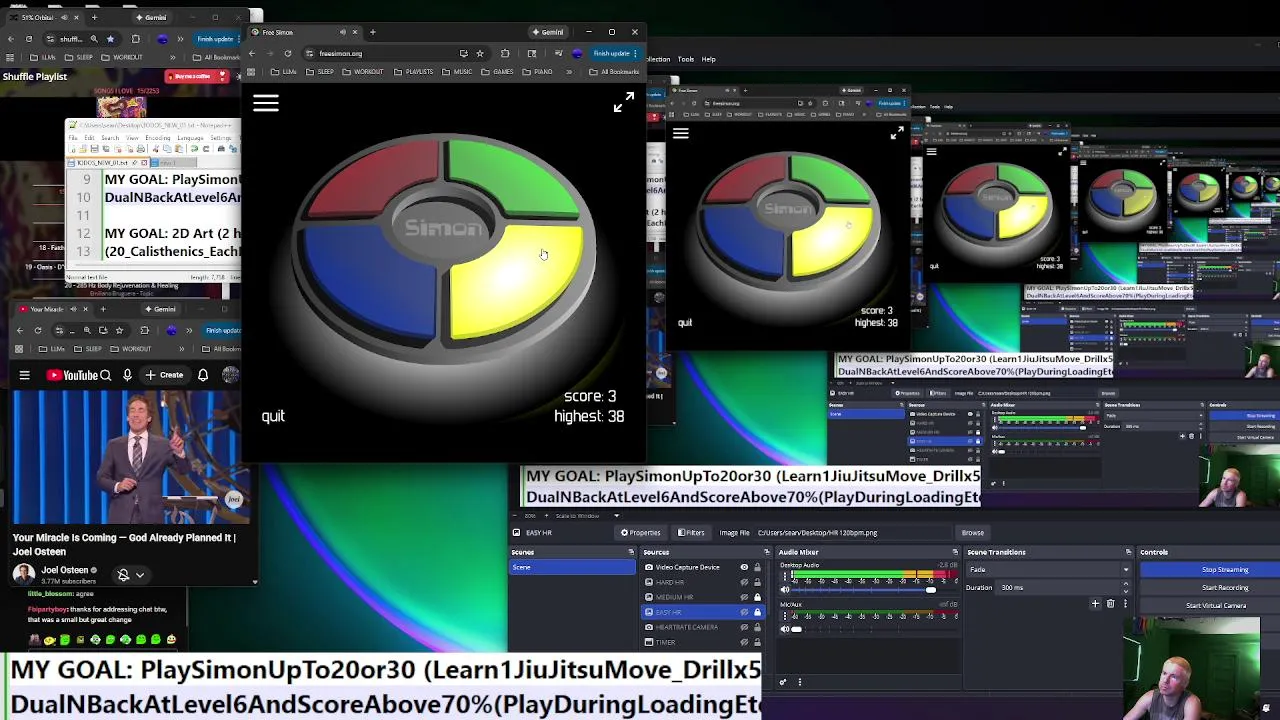Mute Desktop Audio speaker in OBS mixer
1280x720 pixels.
click(x=784, y=590)
